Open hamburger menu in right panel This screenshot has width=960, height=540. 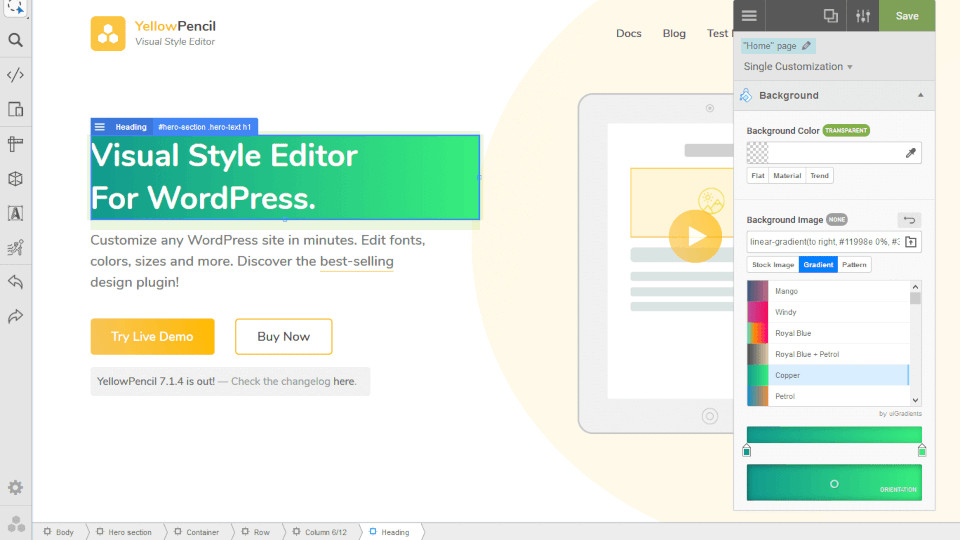point(749,16)
